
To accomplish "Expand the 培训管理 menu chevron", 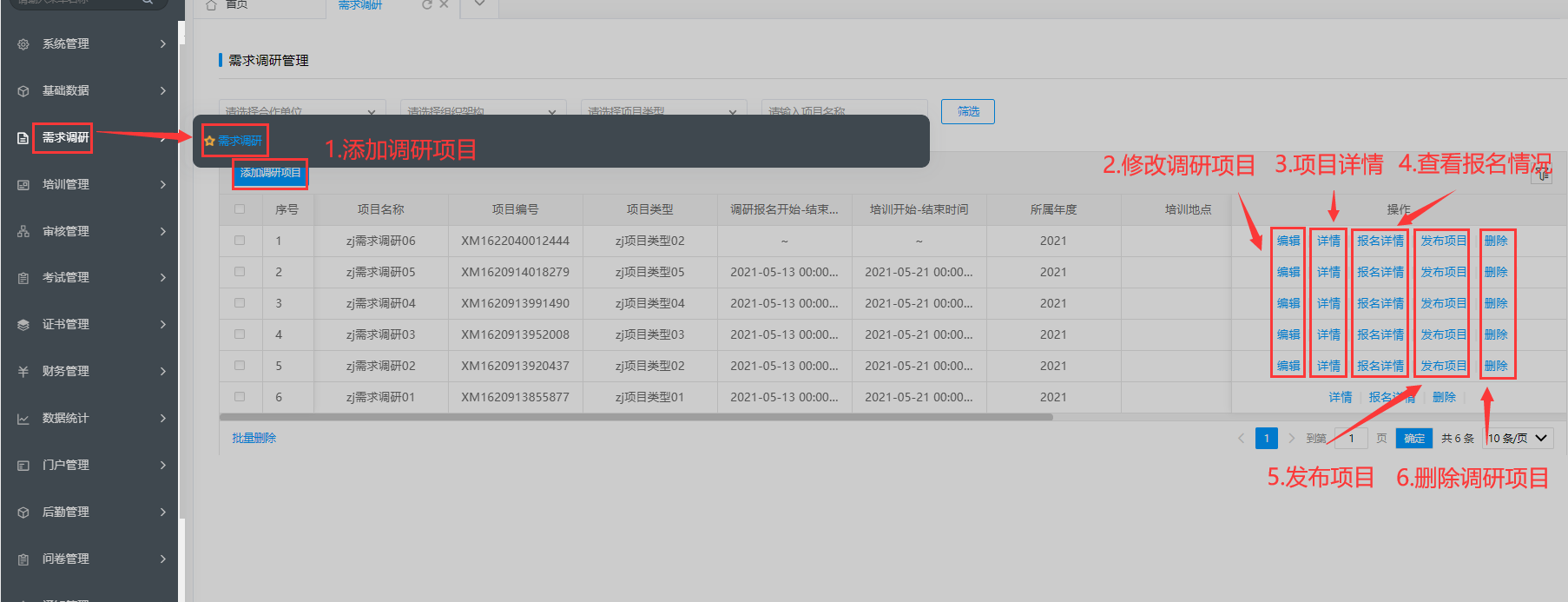I will point(162,184).
